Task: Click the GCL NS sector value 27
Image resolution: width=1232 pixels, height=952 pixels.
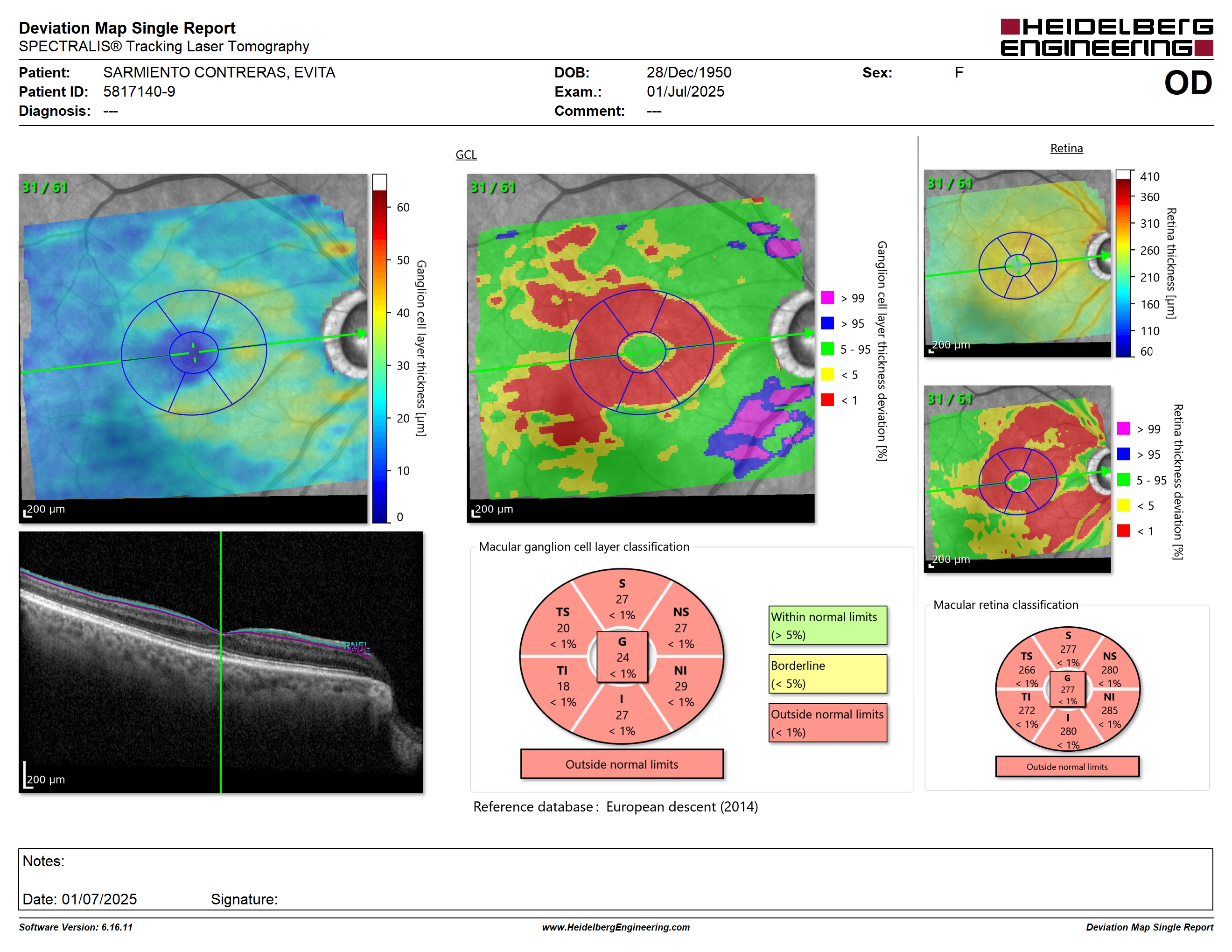Action: point(681,628)
